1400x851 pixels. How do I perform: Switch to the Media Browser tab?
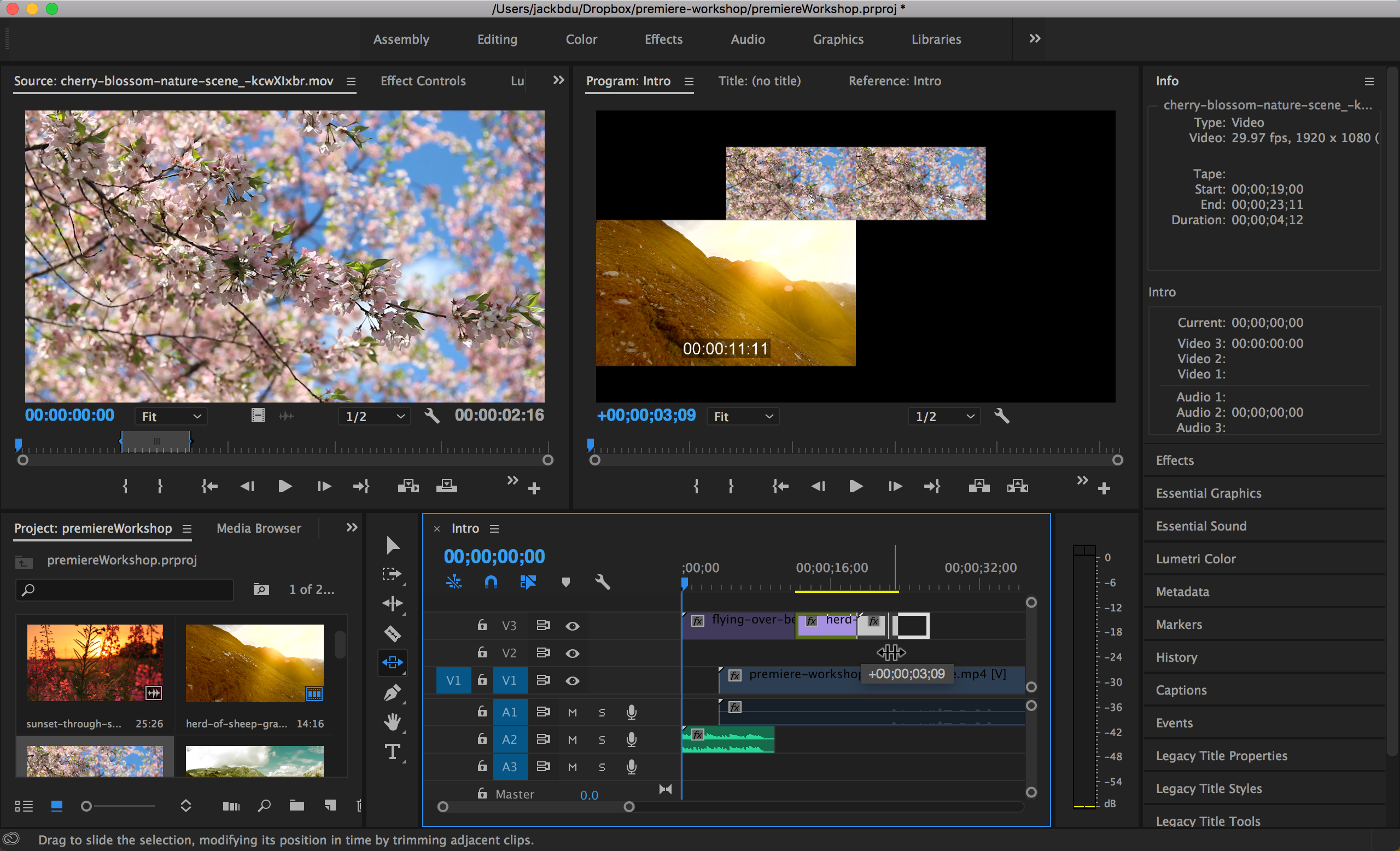coord(259,528)
